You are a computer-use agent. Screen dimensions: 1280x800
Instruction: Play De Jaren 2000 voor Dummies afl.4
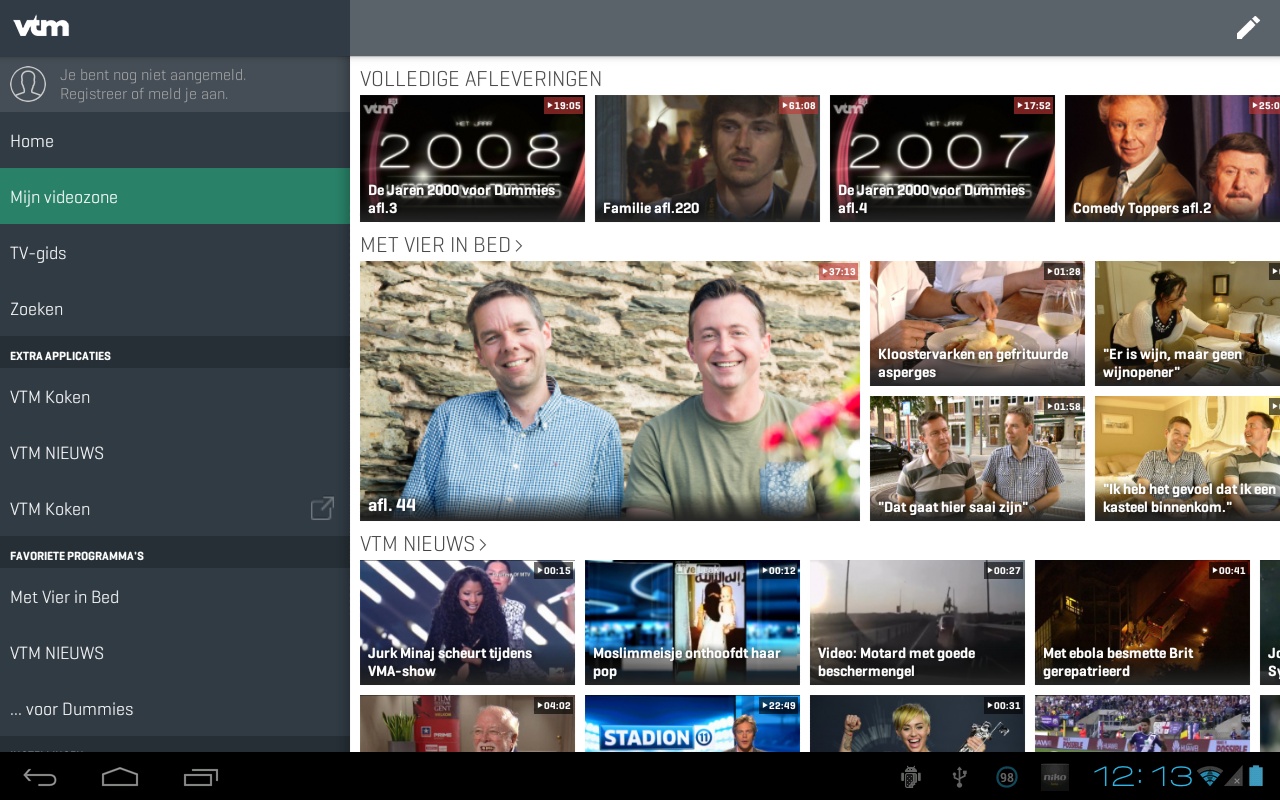click(x=942, y=158)
